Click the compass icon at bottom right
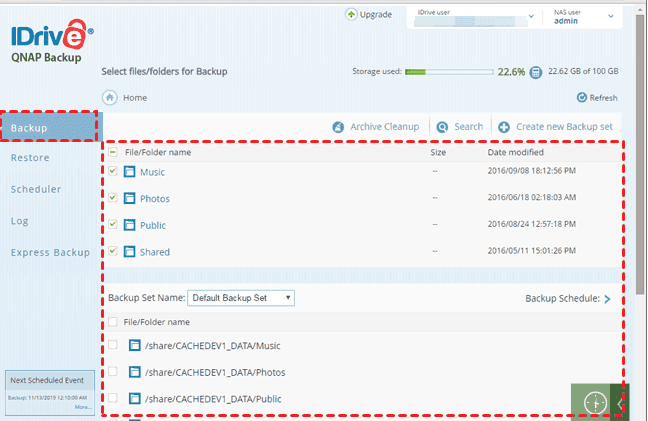This screenshot has width=648, height=421. (x=595, y=402)
